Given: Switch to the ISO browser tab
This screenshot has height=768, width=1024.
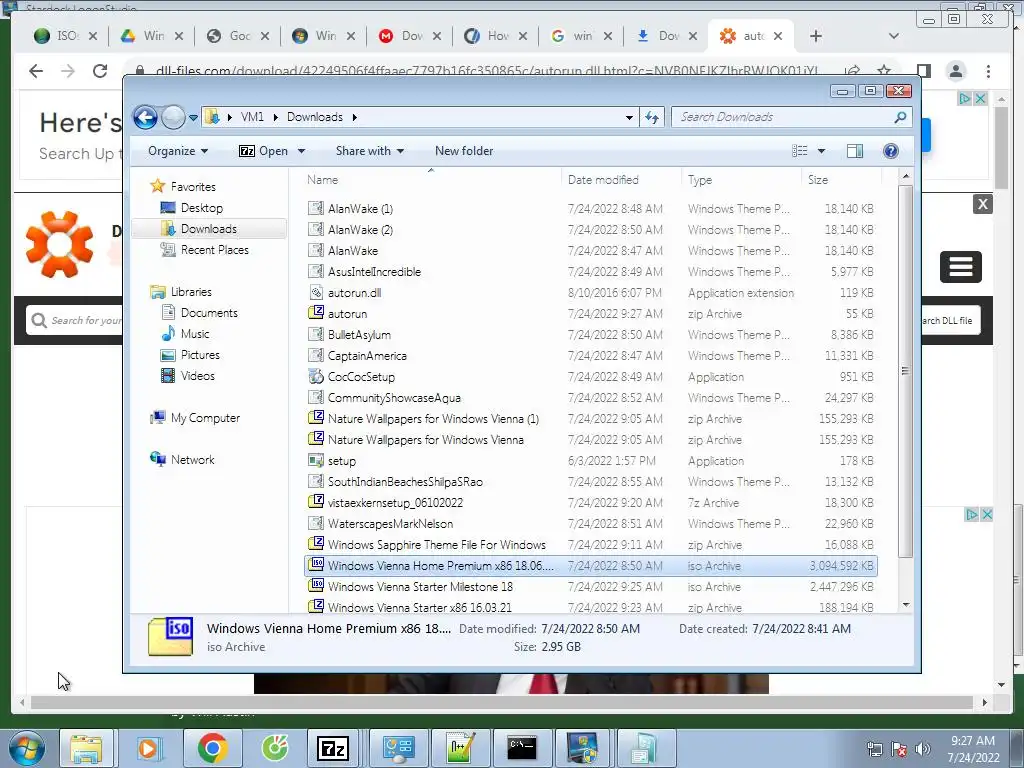Looking at the screenshot, I should click(65, 36).
